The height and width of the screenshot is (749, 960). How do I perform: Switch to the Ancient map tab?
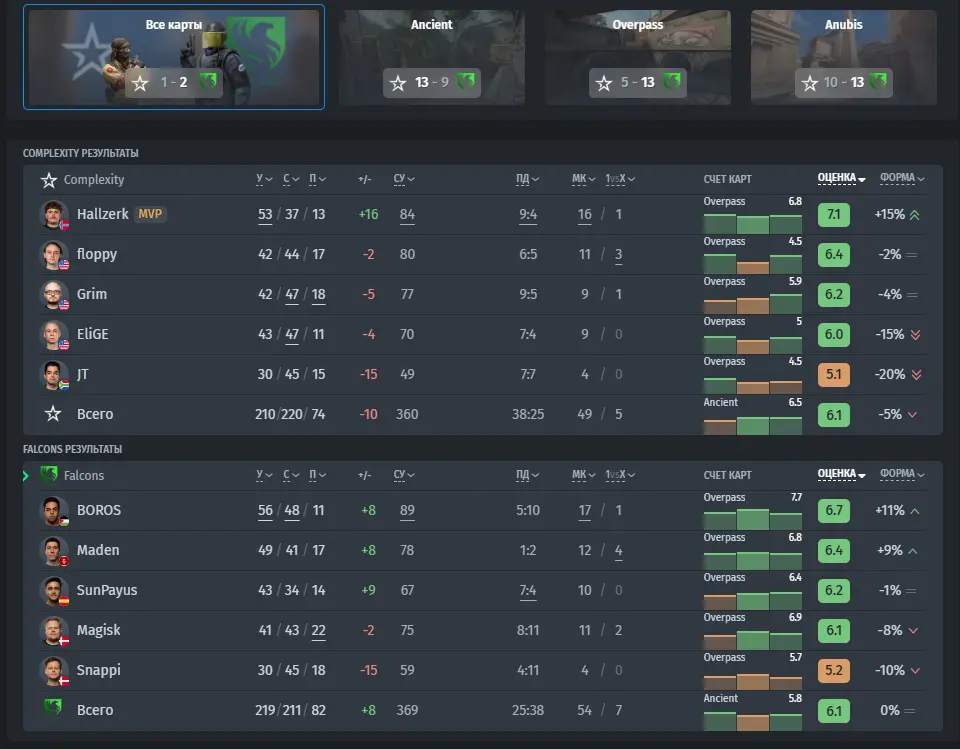[x=432, y=57]
